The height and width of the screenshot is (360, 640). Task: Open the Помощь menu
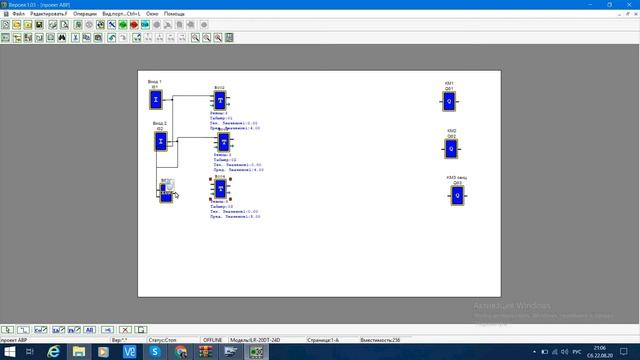pos(174,14)
